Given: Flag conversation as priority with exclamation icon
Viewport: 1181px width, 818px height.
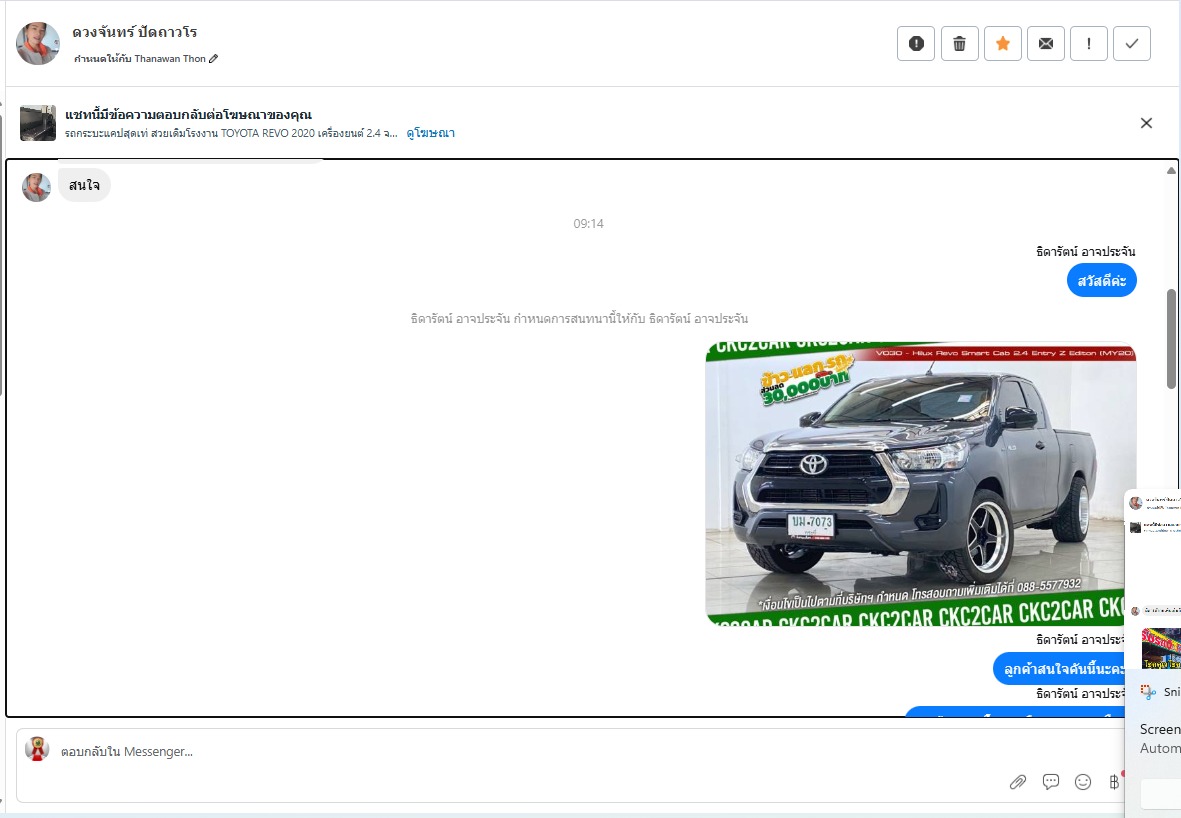Looking at the screenshot, I should (1089, 43).
